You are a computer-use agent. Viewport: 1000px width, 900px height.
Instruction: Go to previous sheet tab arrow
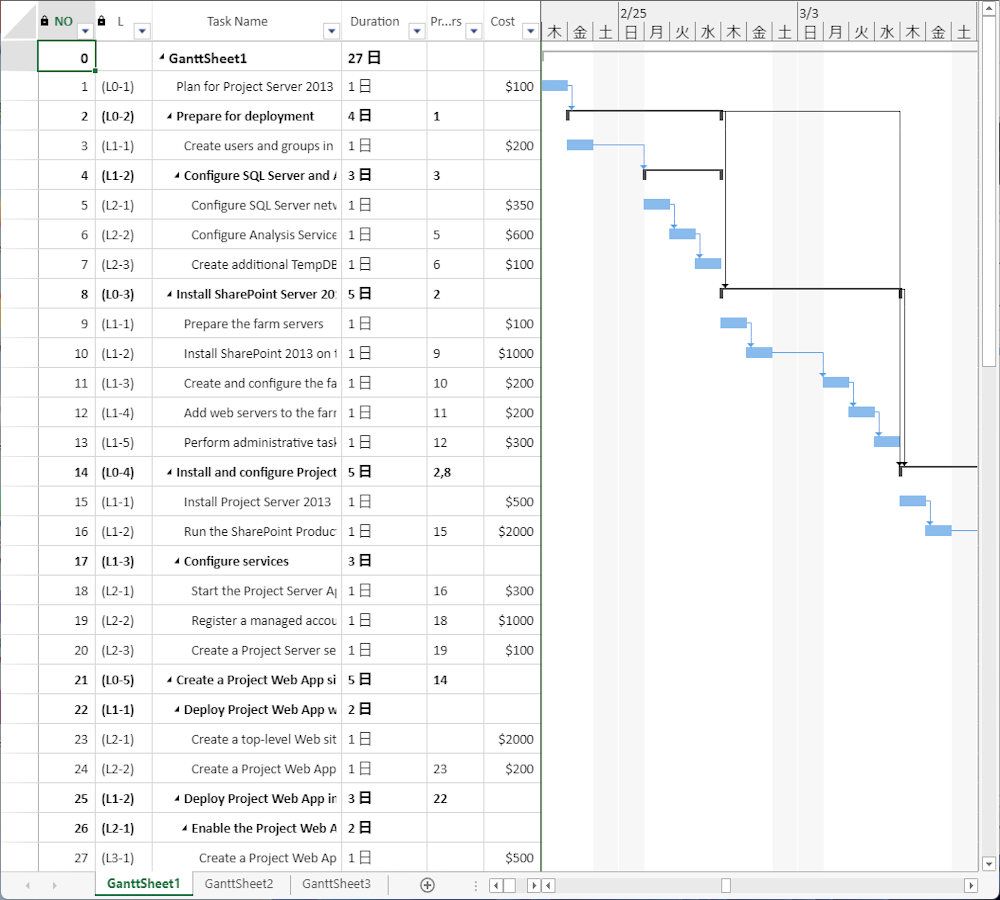(27, 885)
